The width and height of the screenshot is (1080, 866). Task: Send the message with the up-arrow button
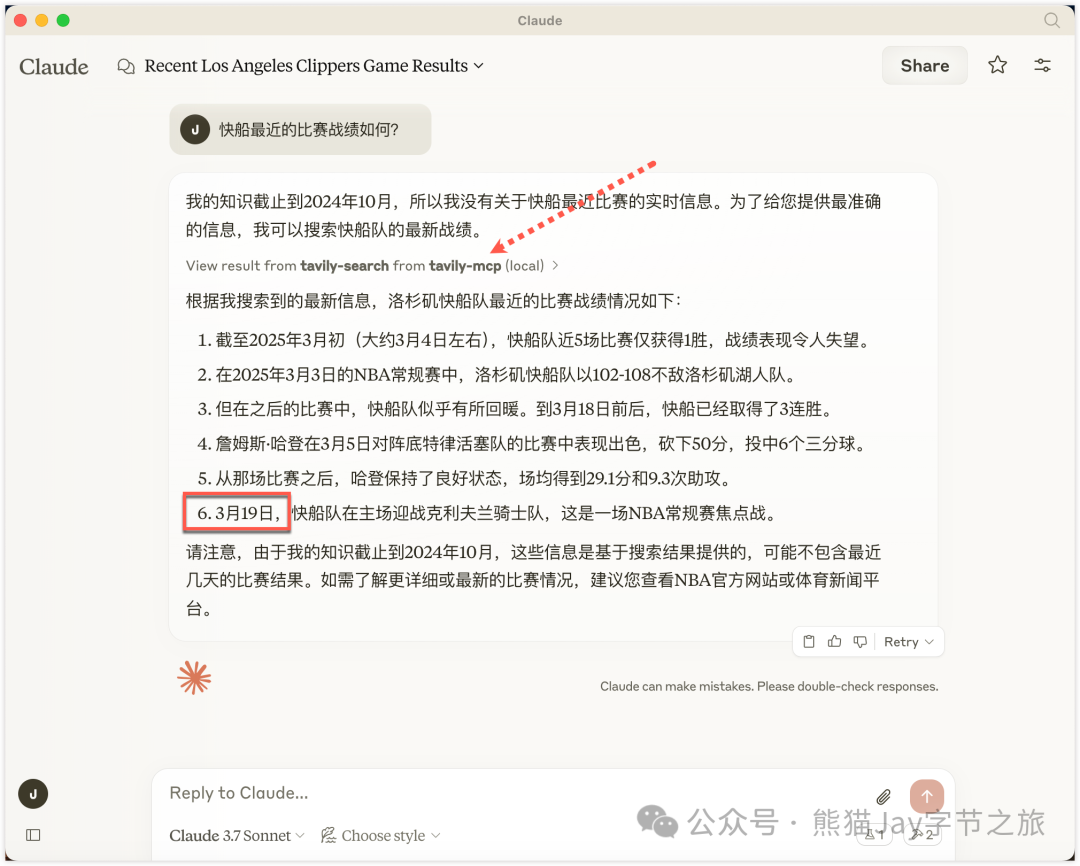tap(926, 796)
